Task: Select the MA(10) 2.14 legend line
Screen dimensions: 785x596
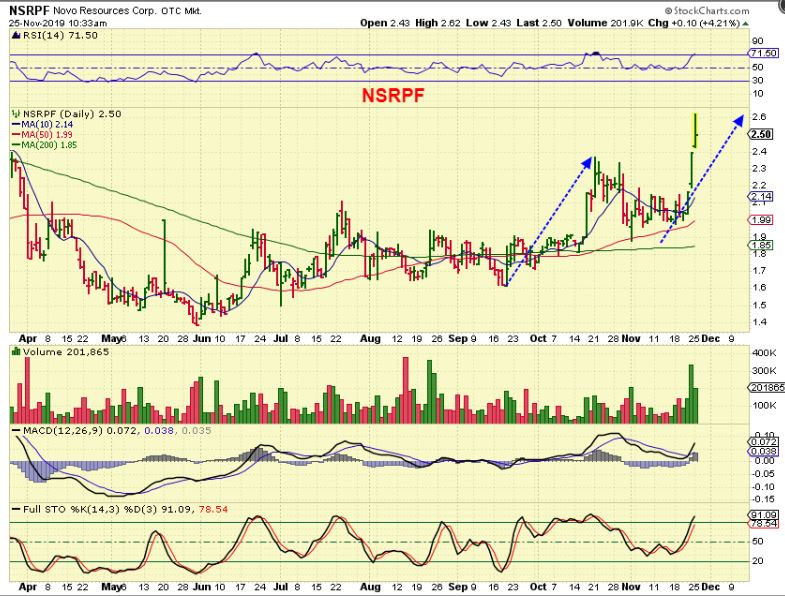Action: click(43, 124)
